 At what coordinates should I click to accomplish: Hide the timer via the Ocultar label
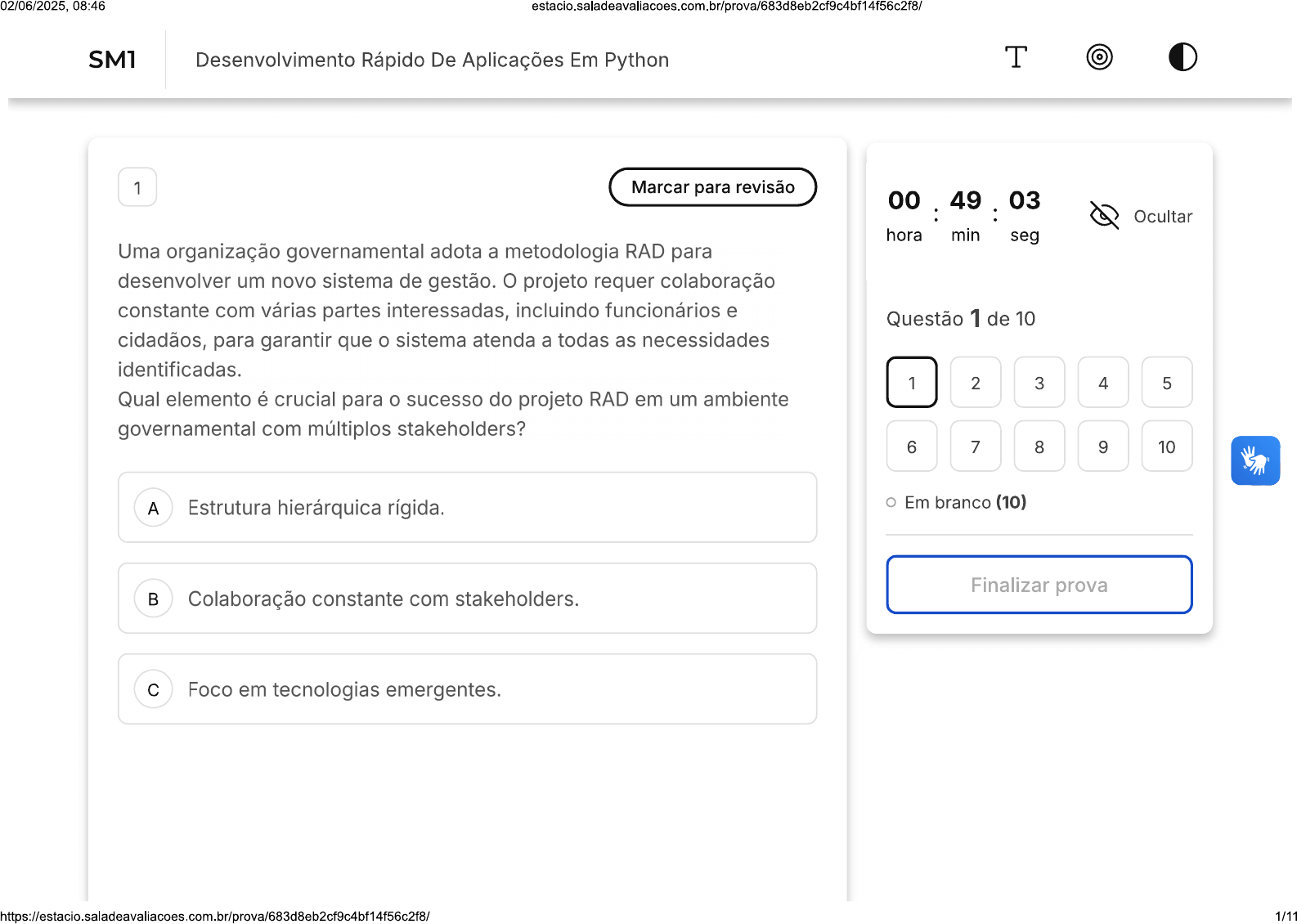point(1163,217)
